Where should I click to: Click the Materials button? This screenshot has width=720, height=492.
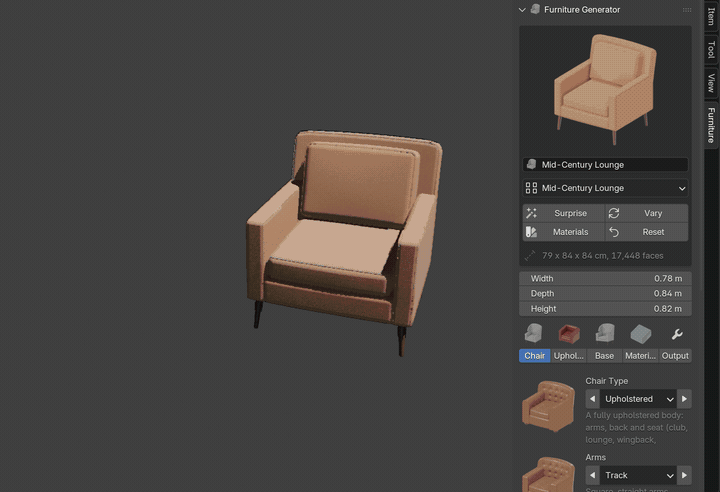click(563, 232)
